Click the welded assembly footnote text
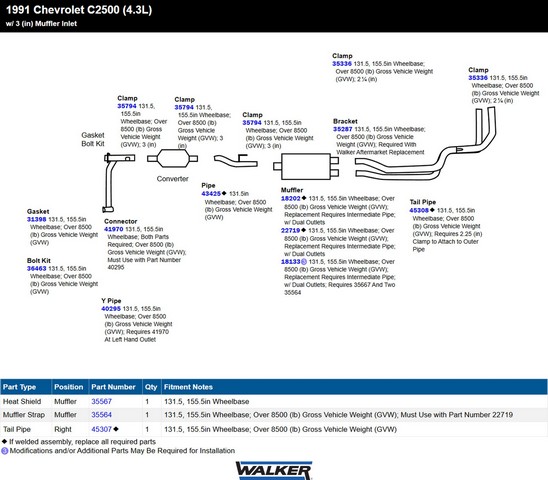Viewport: 548px width, 480px height. [x=82, y=442]
